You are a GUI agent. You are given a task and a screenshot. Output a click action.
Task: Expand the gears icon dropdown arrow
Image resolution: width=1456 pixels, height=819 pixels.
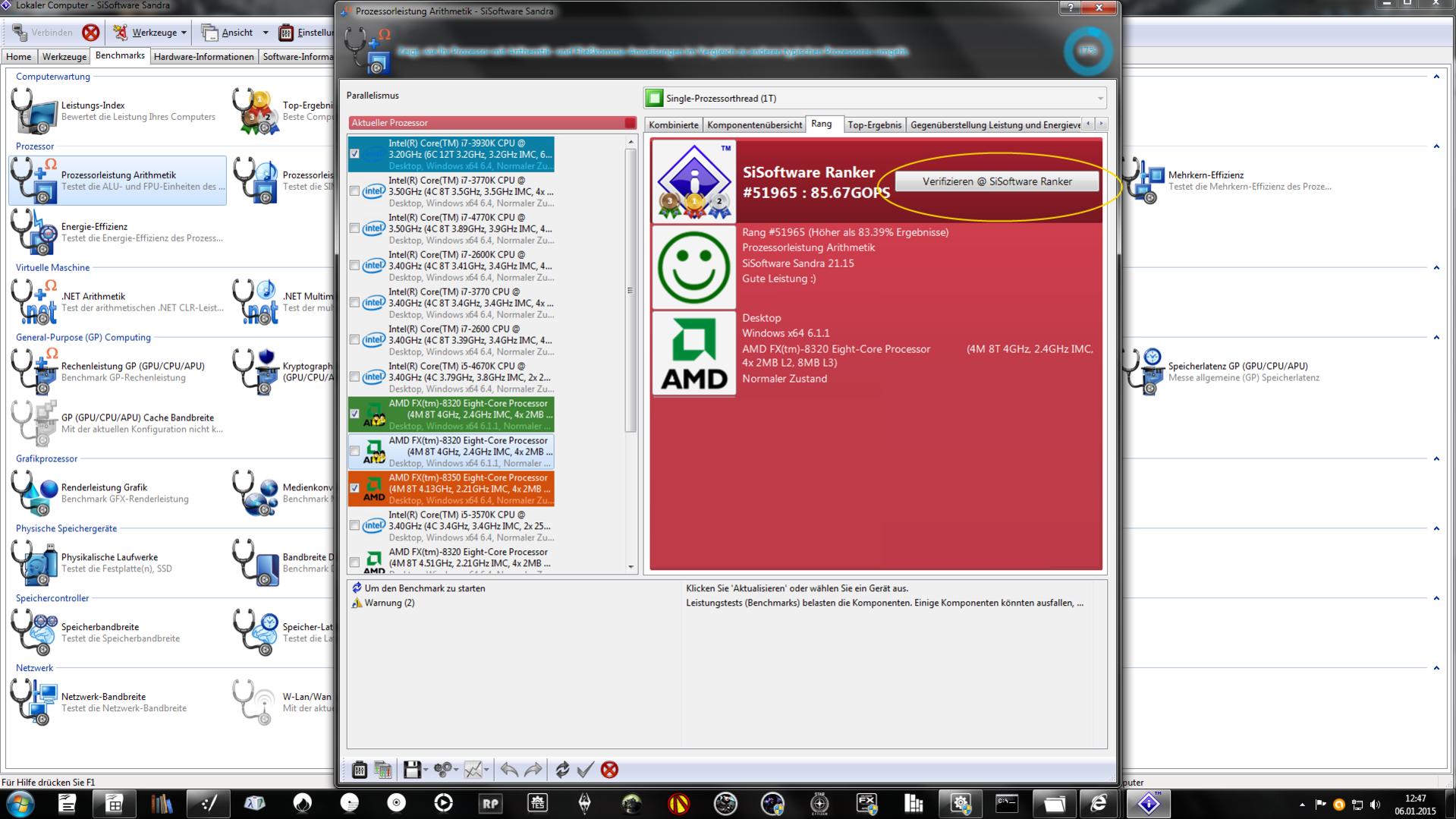click(x=457, y=770)
